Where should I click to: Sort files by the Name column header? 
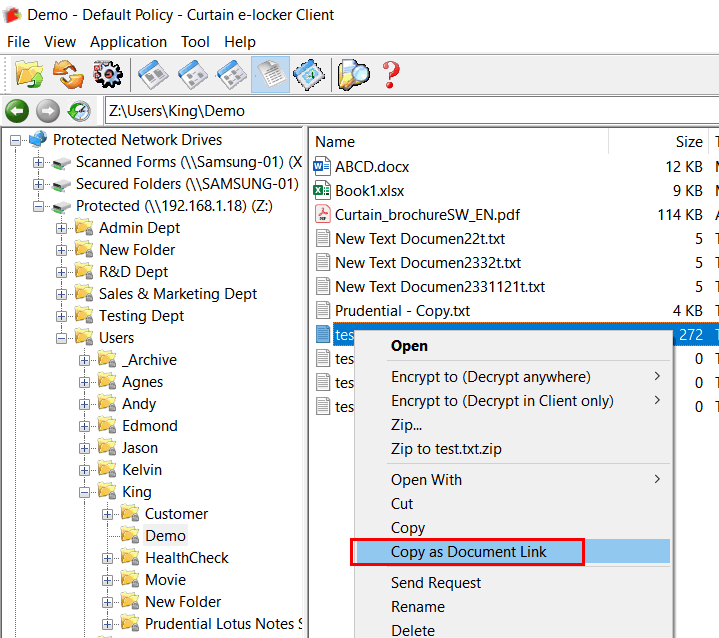[335, 142]
